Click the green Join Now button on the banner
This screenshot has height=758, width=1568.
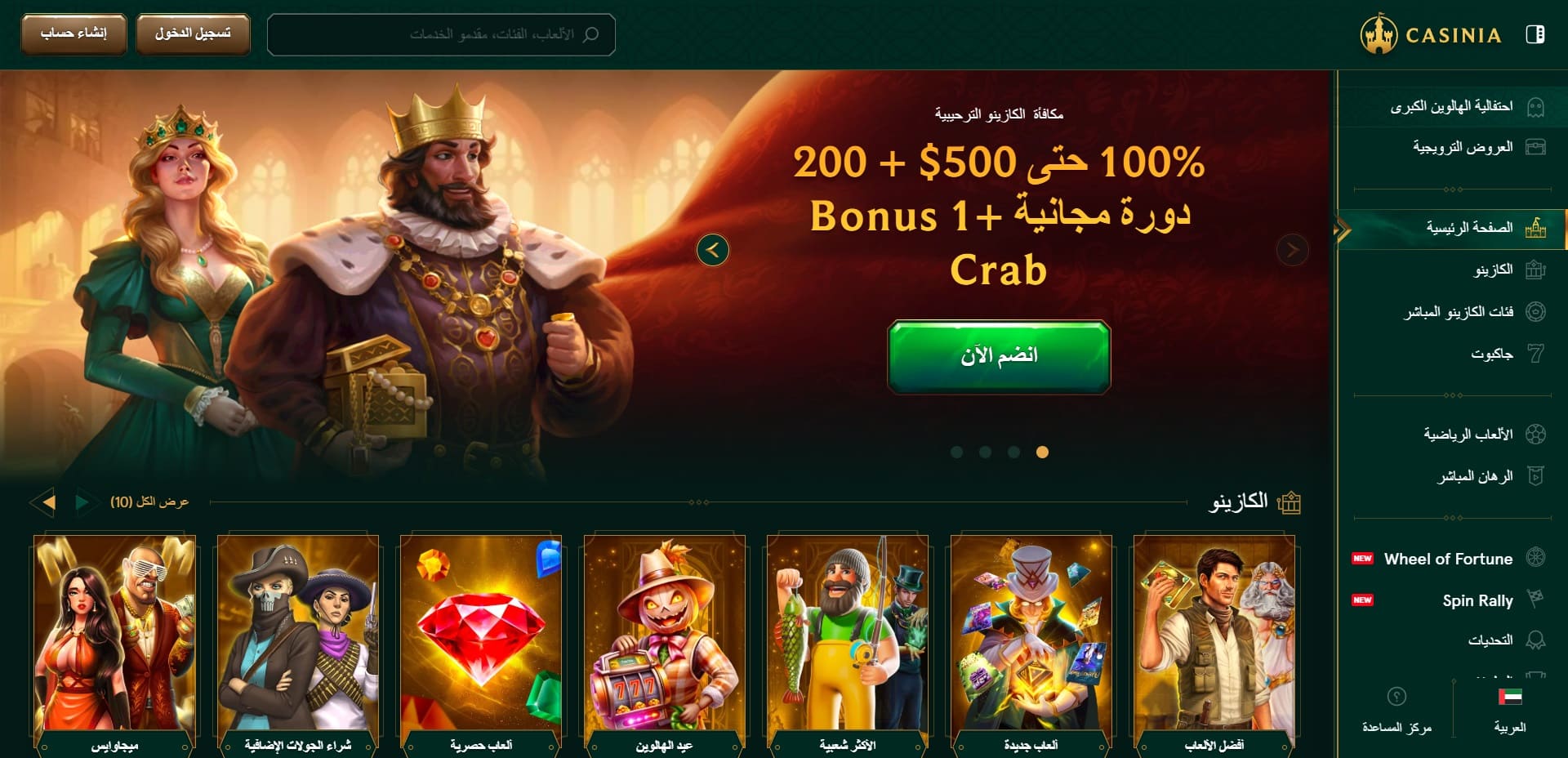999,356
